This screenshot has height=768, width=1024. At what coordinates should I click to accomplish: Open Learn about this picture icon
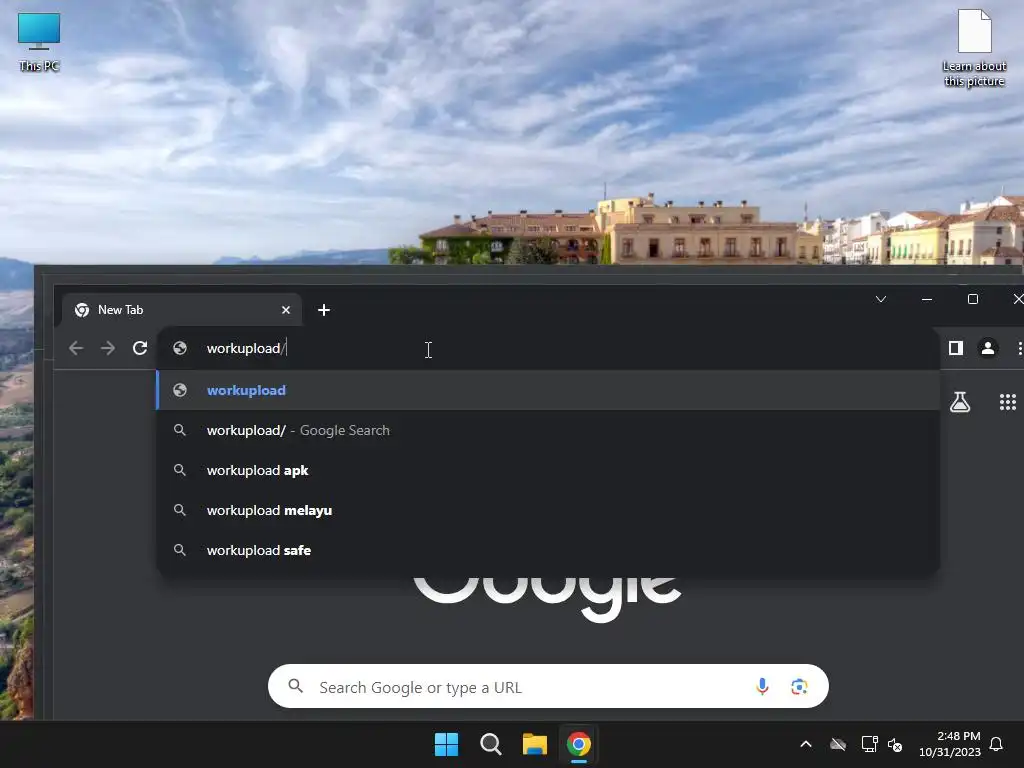[x=974, y=48]
